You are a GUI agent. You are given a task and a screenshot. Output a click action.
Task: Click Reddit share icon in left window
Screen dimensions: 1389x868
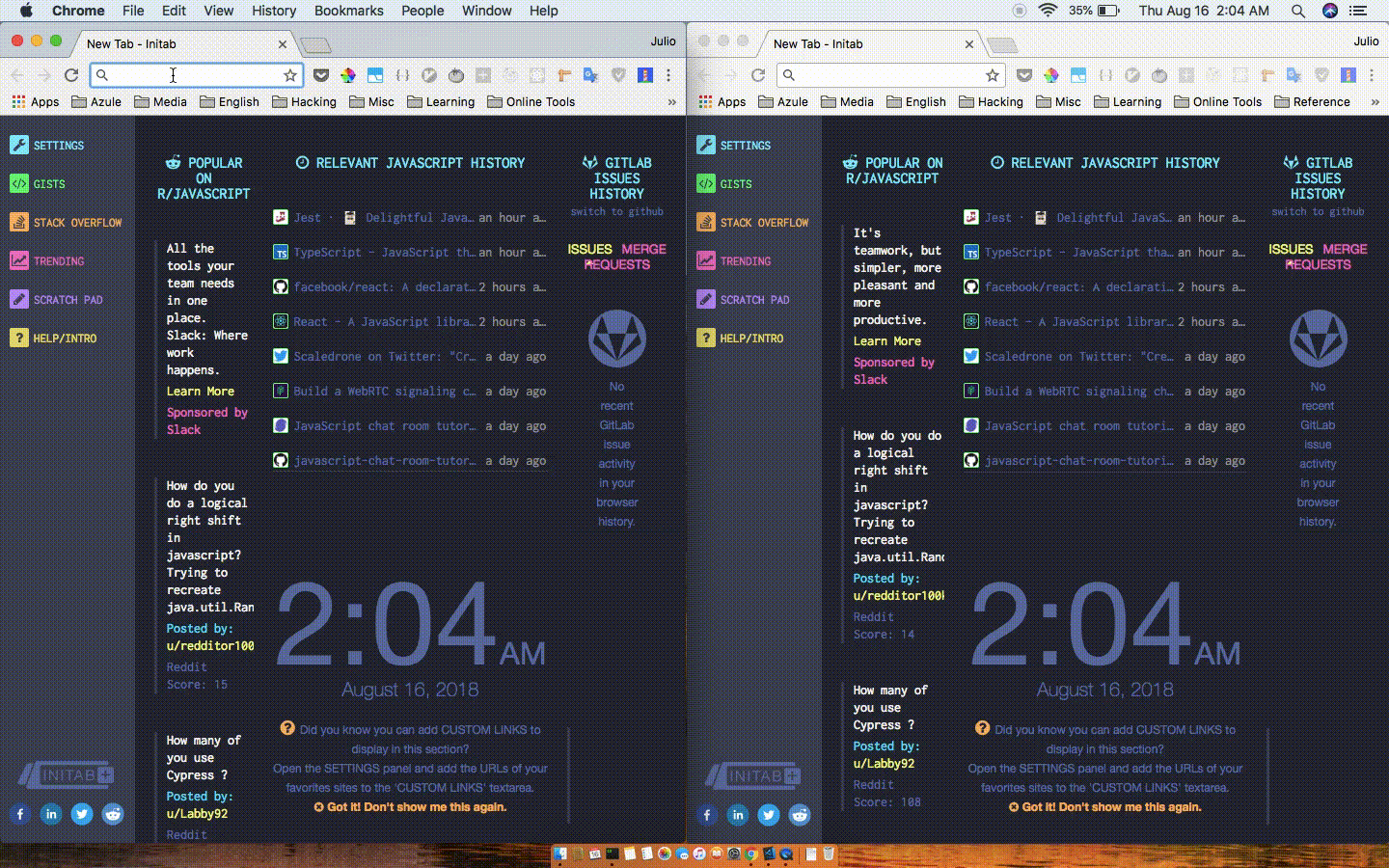[x=113, y=814]
